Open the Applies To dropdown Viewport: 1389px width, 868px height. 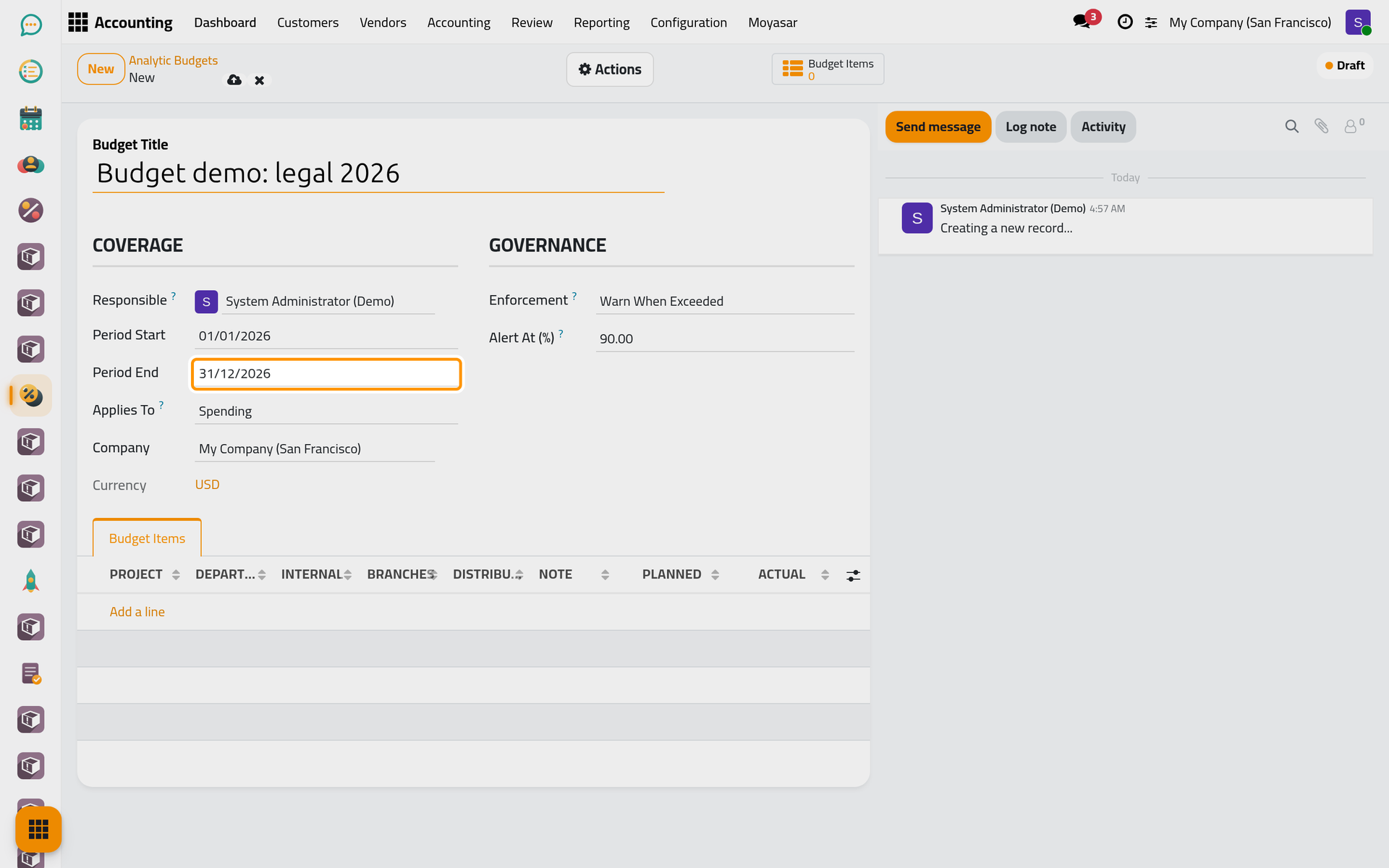(x=326, y=411)
